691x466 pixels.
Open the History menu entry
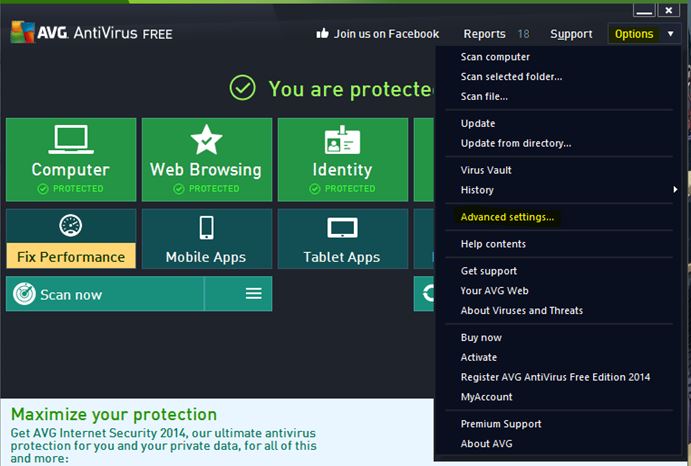click(477, 190)
